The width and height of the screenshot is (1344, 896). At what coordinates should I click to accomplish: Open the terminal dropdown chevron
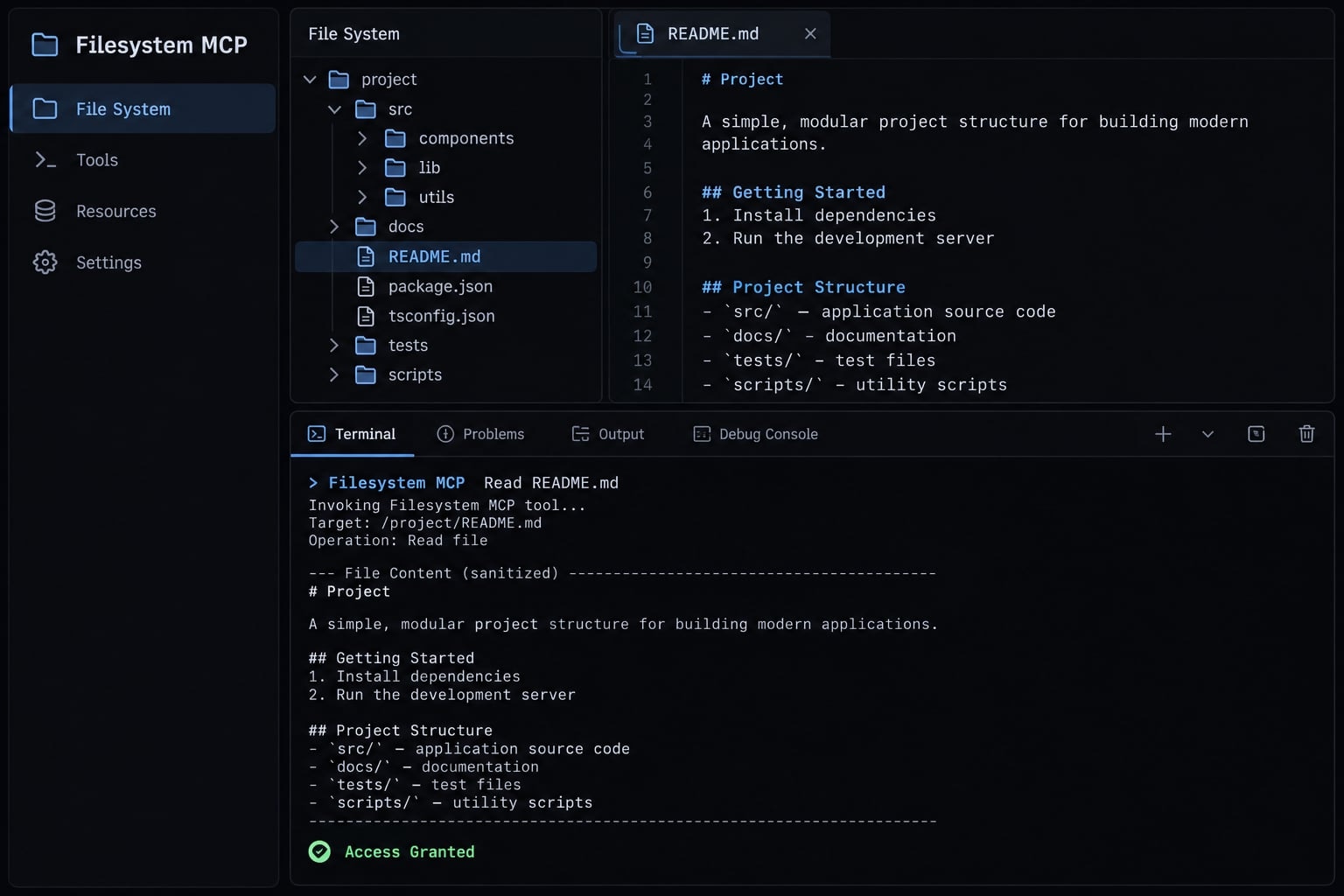coord(1207,434)
